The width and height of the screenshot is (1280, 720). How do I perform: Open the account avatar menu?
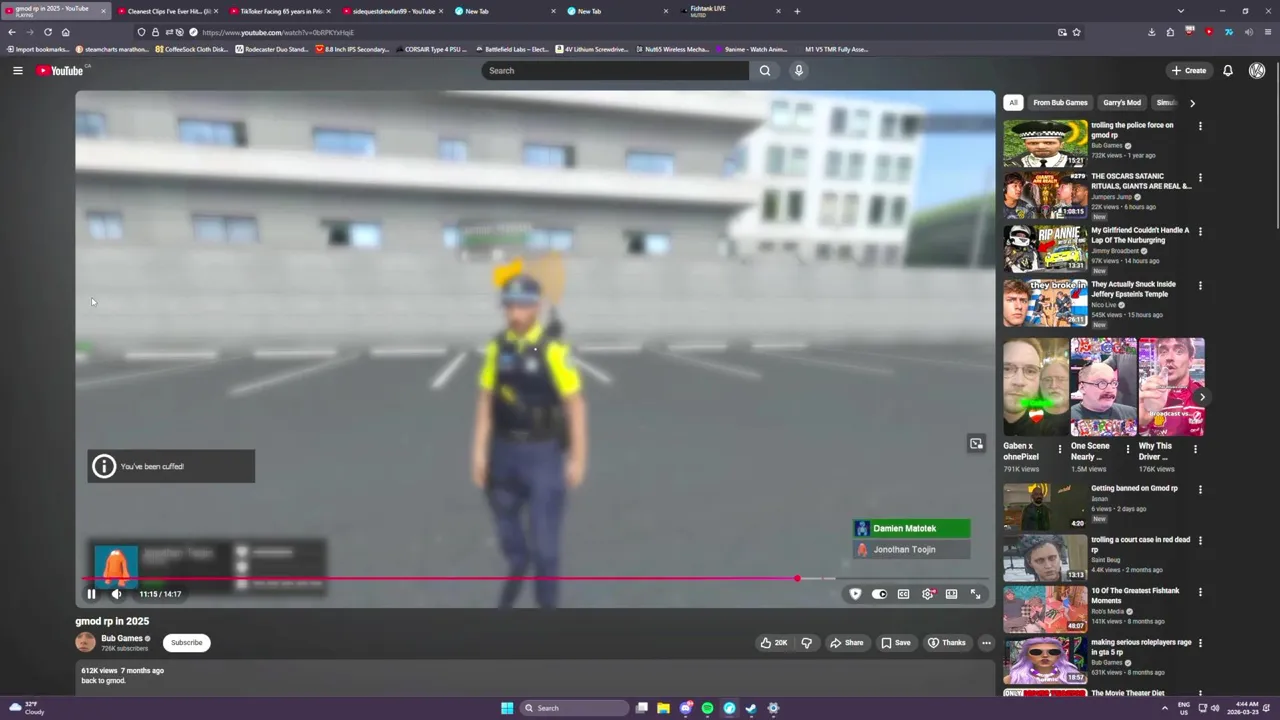1257,70
